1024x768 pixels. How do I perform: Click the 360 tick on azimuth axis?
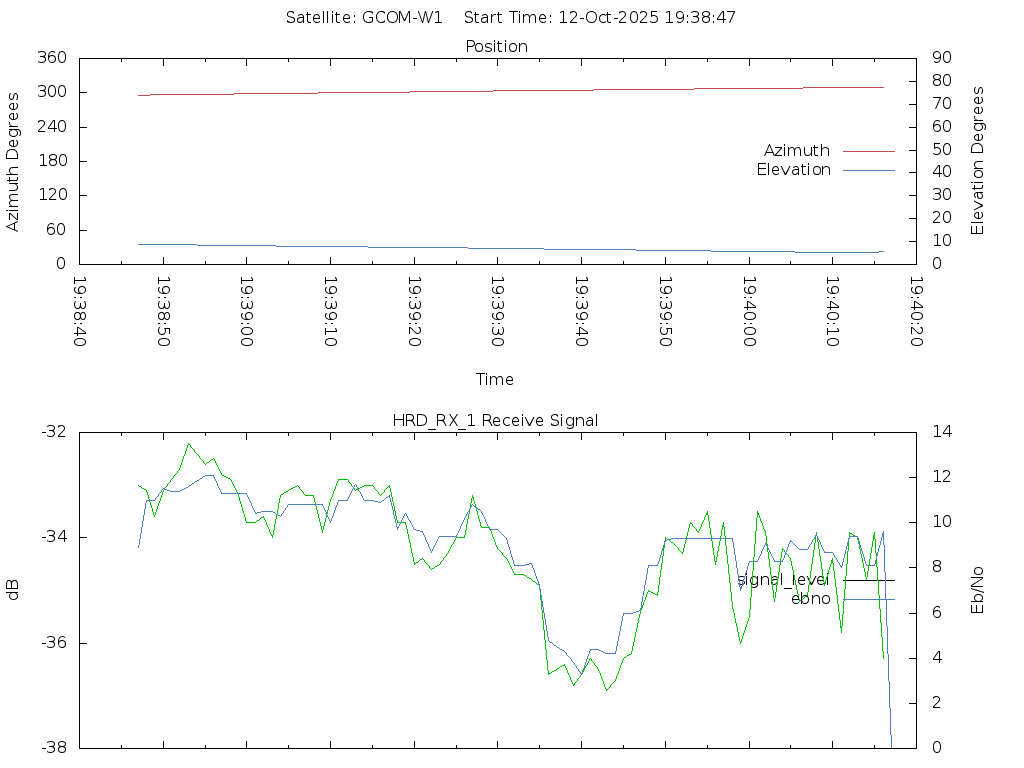pyautogui.click(x=51, y=58)
